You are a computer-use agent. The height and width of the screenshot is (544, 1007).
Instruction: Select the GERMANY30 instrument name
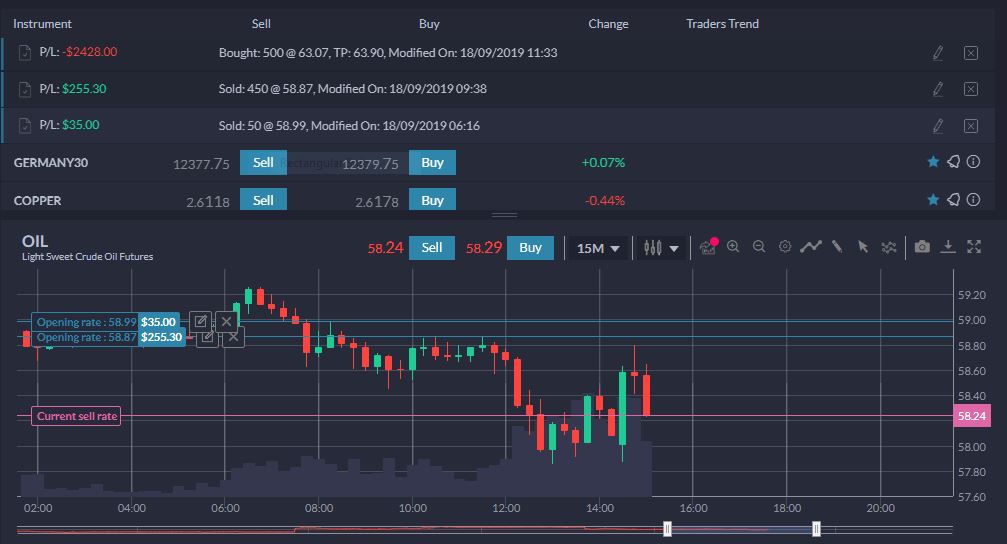[51, 162]
